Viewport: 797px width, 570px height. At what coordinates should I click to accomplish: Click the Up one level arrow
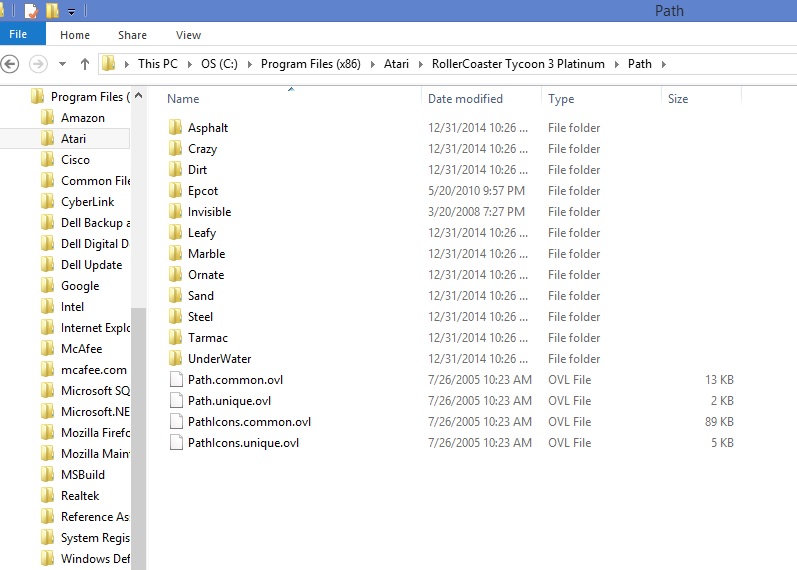tap(85, 63)
